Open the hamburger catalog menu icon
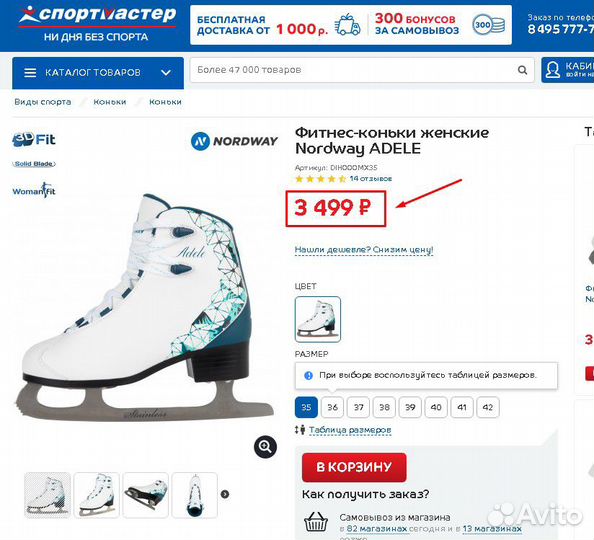Viewport: 594px width, 540px height. coord(30,73)
